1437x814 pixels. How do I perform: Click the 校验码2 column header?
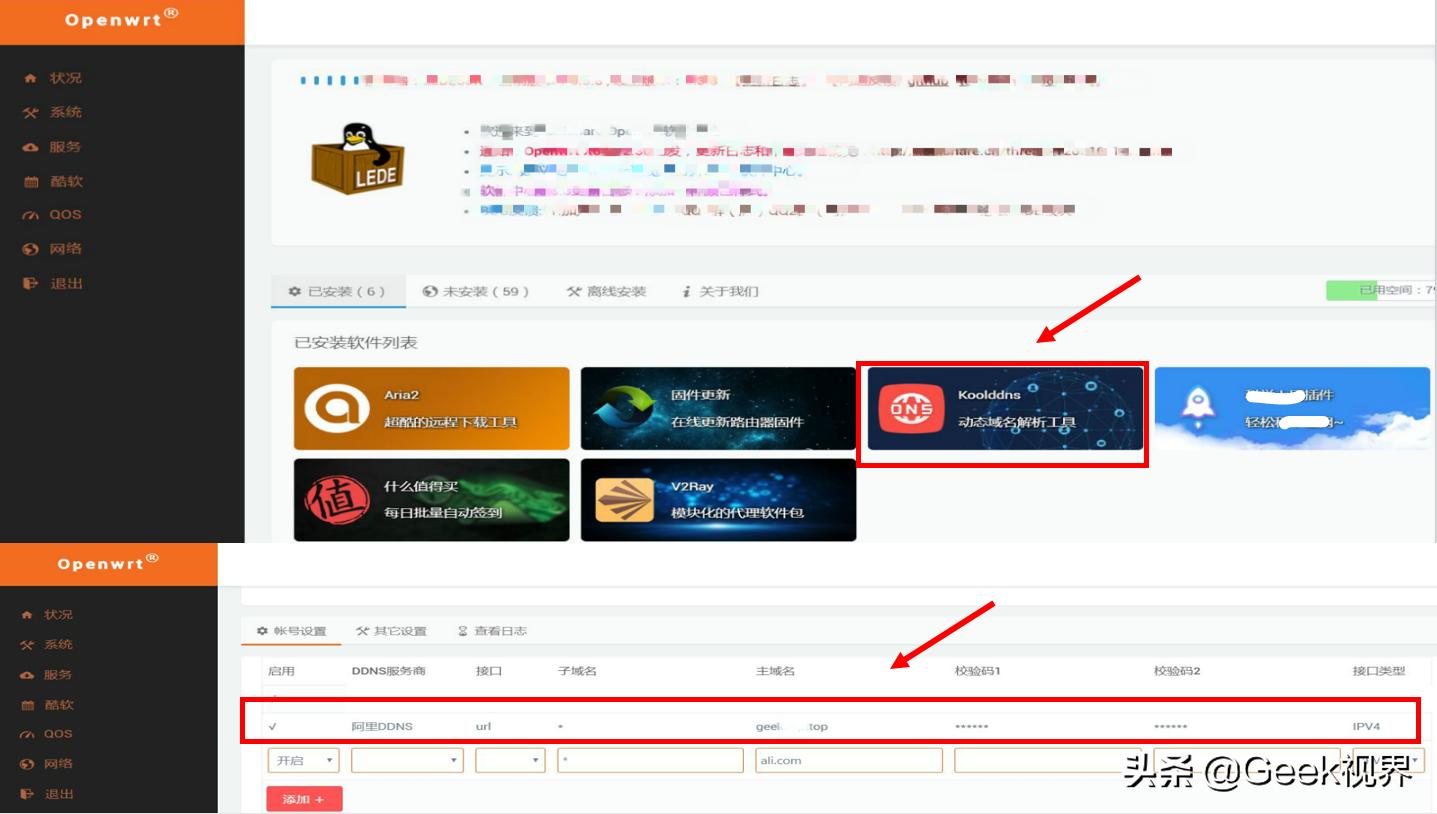(x=1176, y=671)
